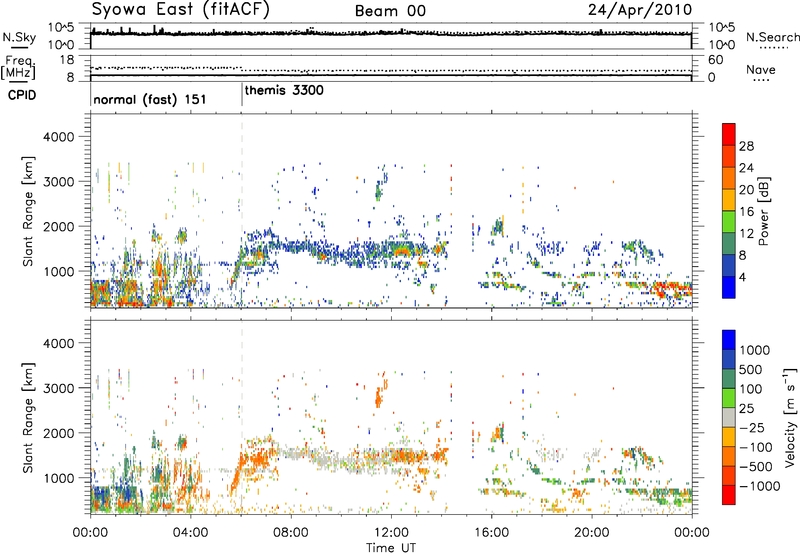Click the -100 label on Velocity colorbar
The height and width of the screenshot is (554, 800).
756,447
